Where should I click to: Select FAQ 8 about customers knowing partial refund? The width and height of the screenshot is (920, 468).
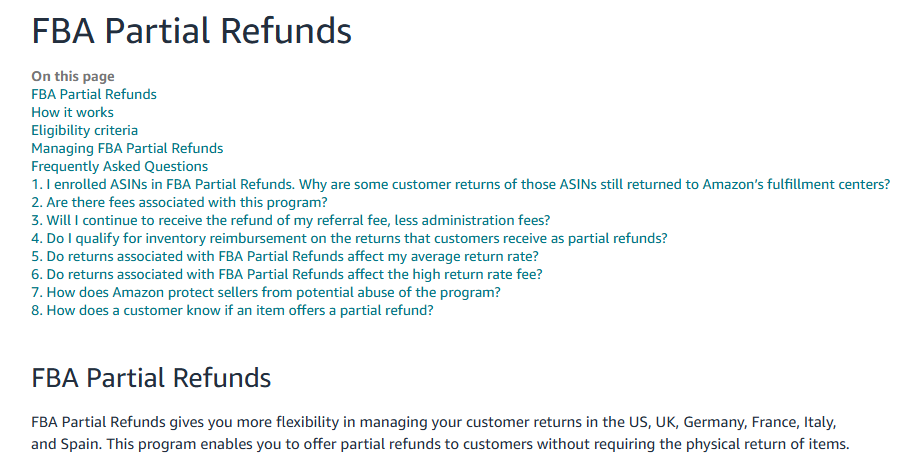pos(232,310)
